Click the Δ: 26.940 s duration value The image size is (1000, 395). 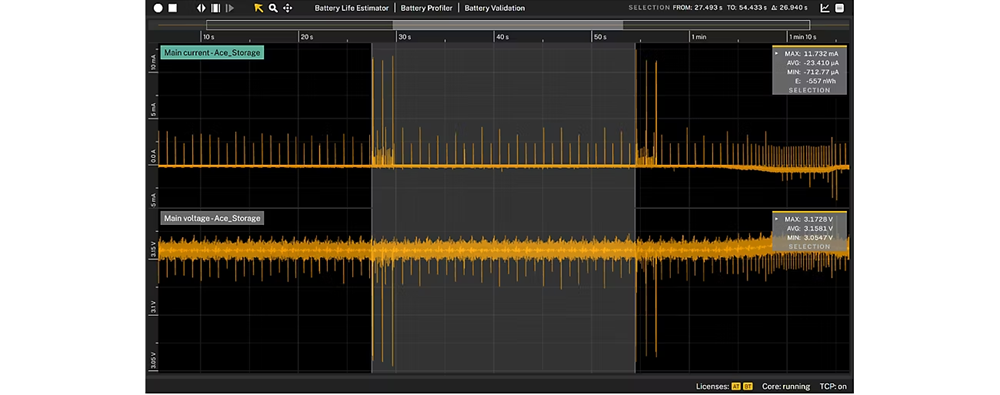coord(791,8)
